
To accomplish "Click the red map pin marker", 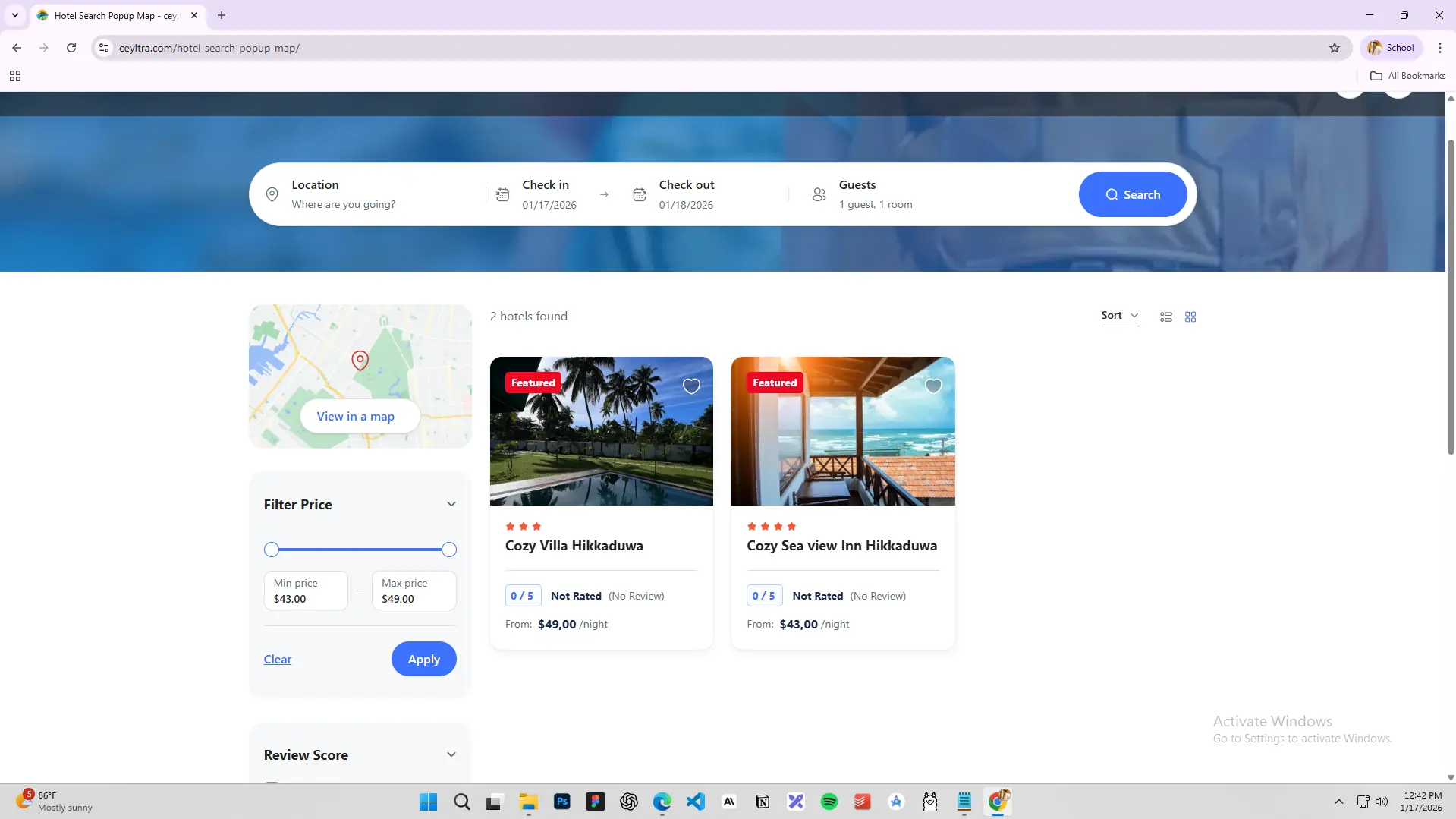I will click(360, 360).
